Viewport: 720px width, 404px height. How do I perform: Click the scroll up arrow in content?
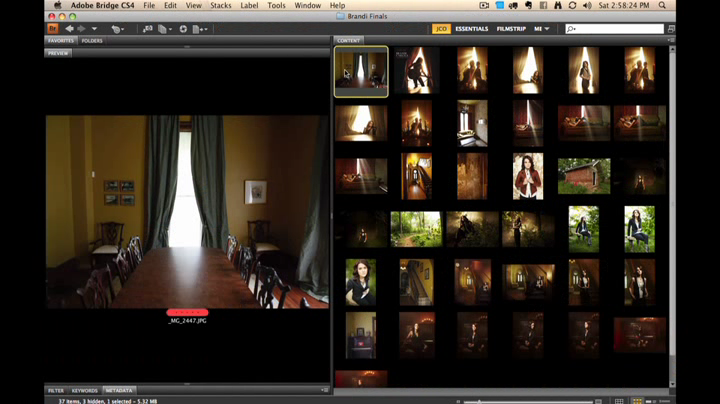pyautogui.click(x=672, y=49)
